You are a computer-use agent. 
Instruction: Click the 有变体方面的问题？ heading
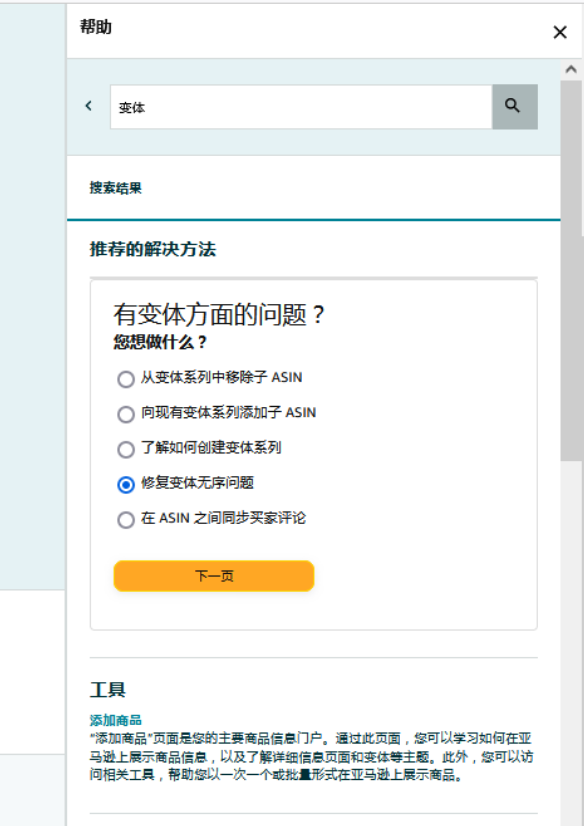pyautogui.click(x=219, y=315)
